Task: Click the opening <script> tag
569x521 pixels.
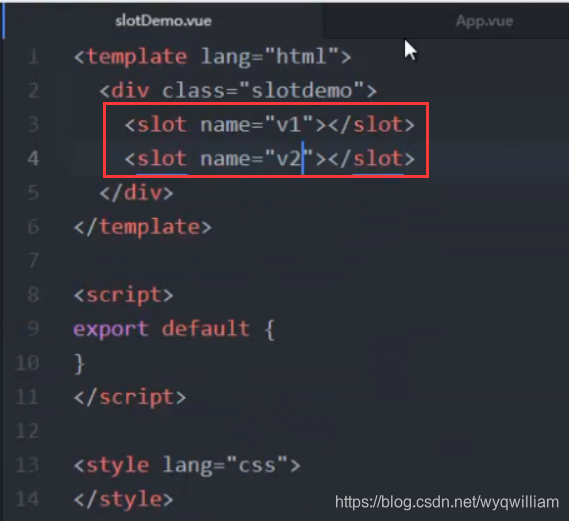Action: point(124,295)
